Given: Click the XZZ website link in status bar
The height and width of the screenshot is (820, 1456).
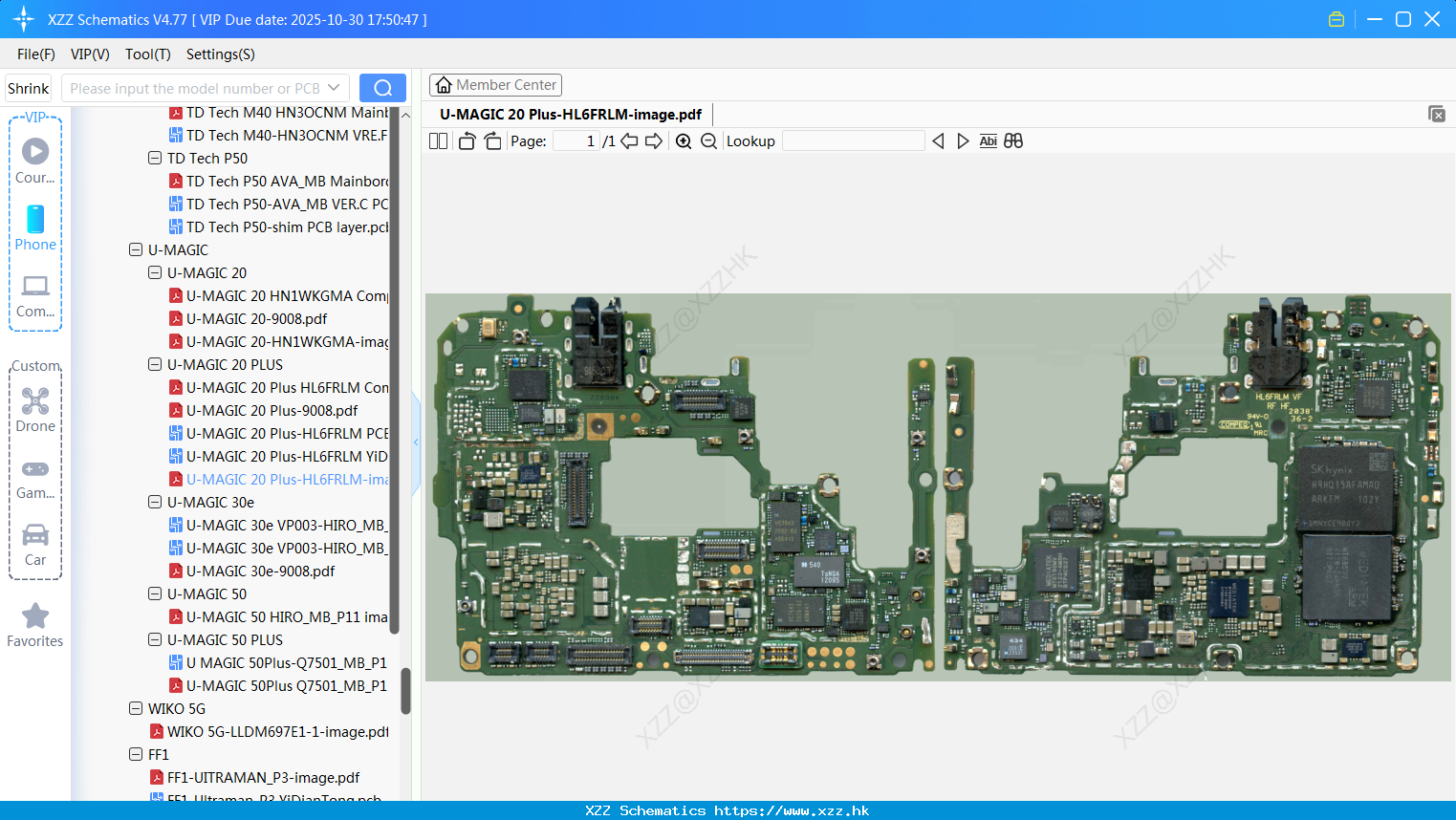Looking at the screenshot, I should point(792,810).
